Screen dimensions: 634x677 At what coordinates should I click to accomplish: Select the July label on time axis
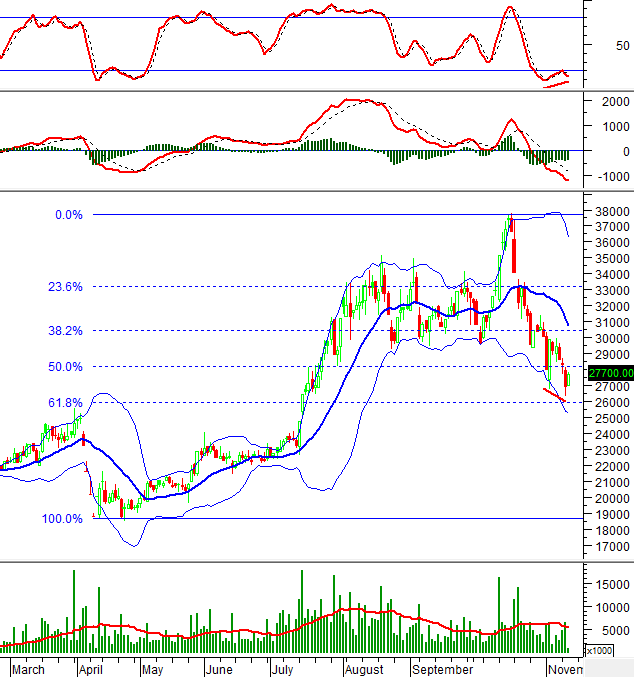[282, 667]
